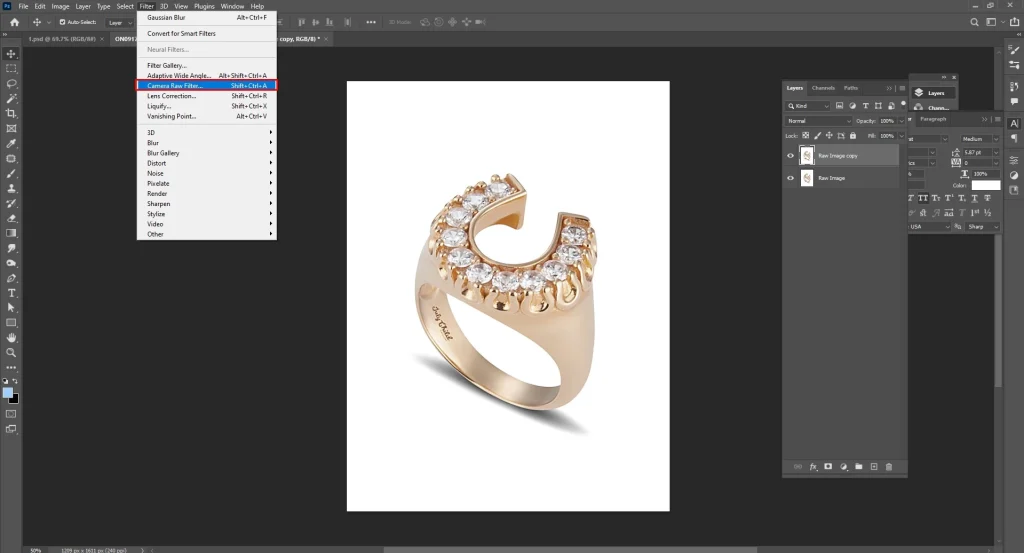Image resolution: width=1024 pixels, height=553 pixels.
Task: Pick the Horizontal Type tool
Action: (12, 293)
